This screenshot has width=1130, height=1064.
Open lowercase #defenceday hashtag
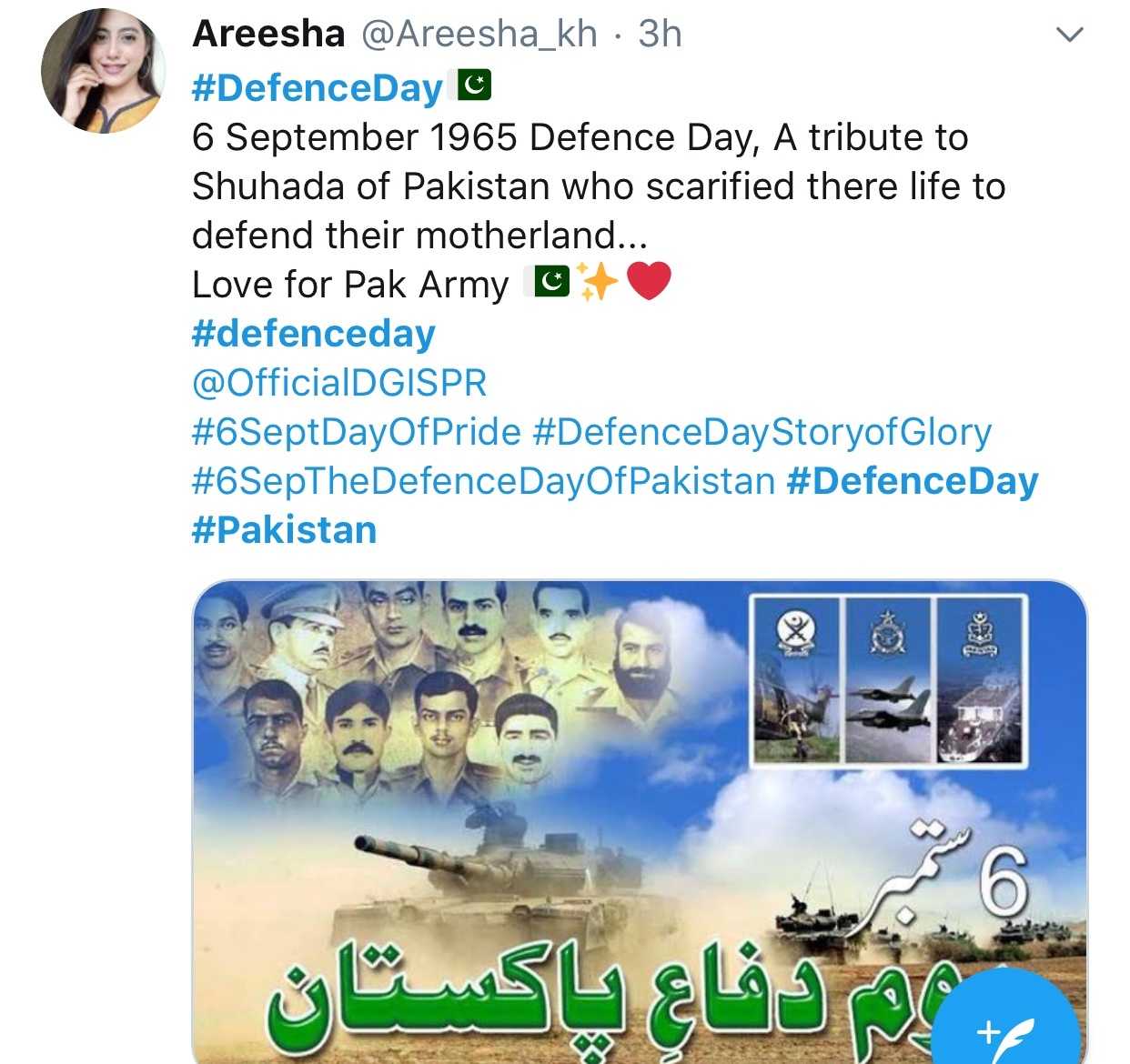click(x=314, y=334)
